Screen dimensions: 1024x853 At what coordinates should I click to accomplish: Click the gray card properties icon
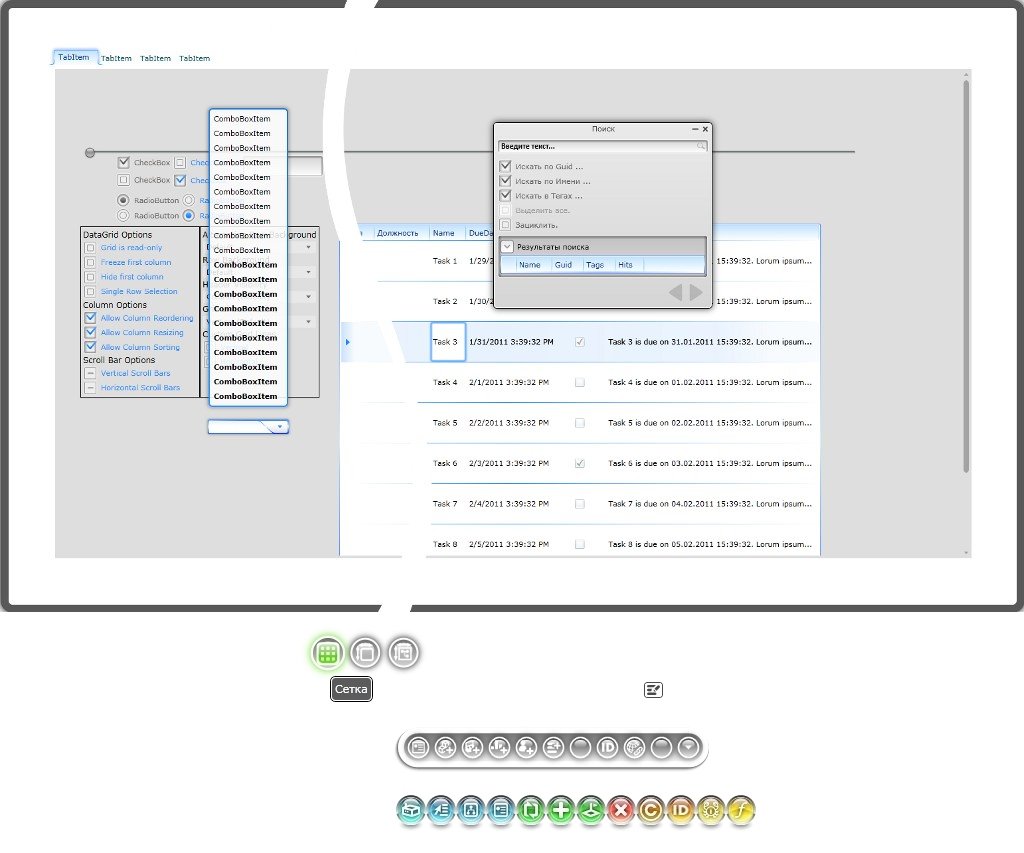click(x=418, y=747)
